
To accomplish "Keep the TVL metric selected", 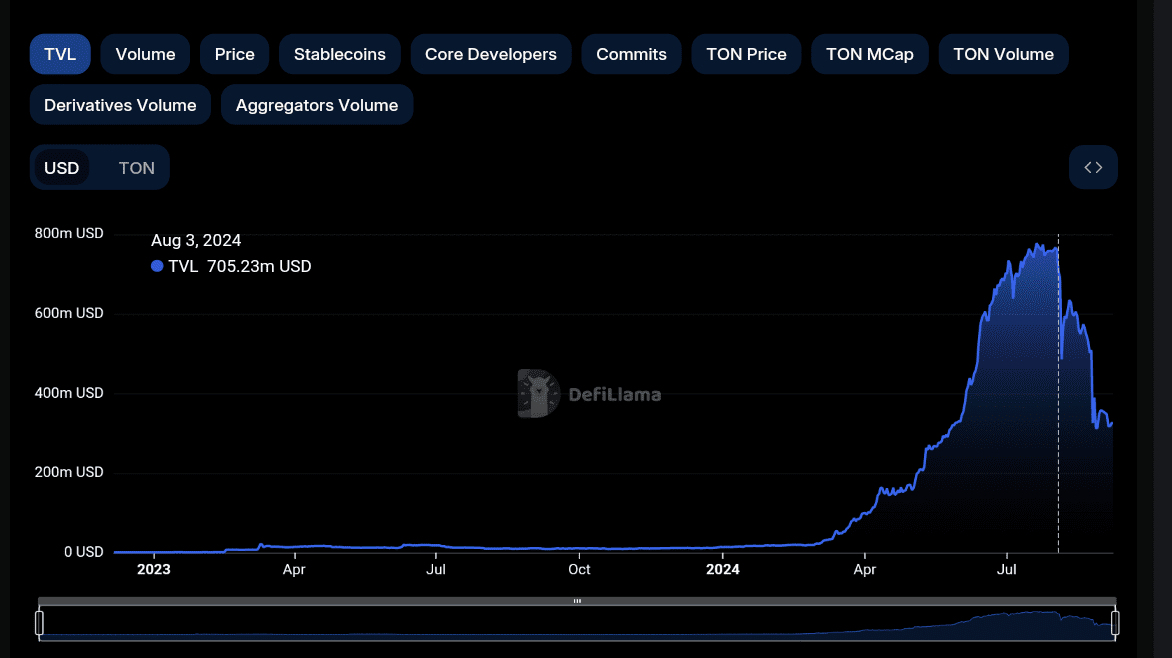I will [59, 54].
